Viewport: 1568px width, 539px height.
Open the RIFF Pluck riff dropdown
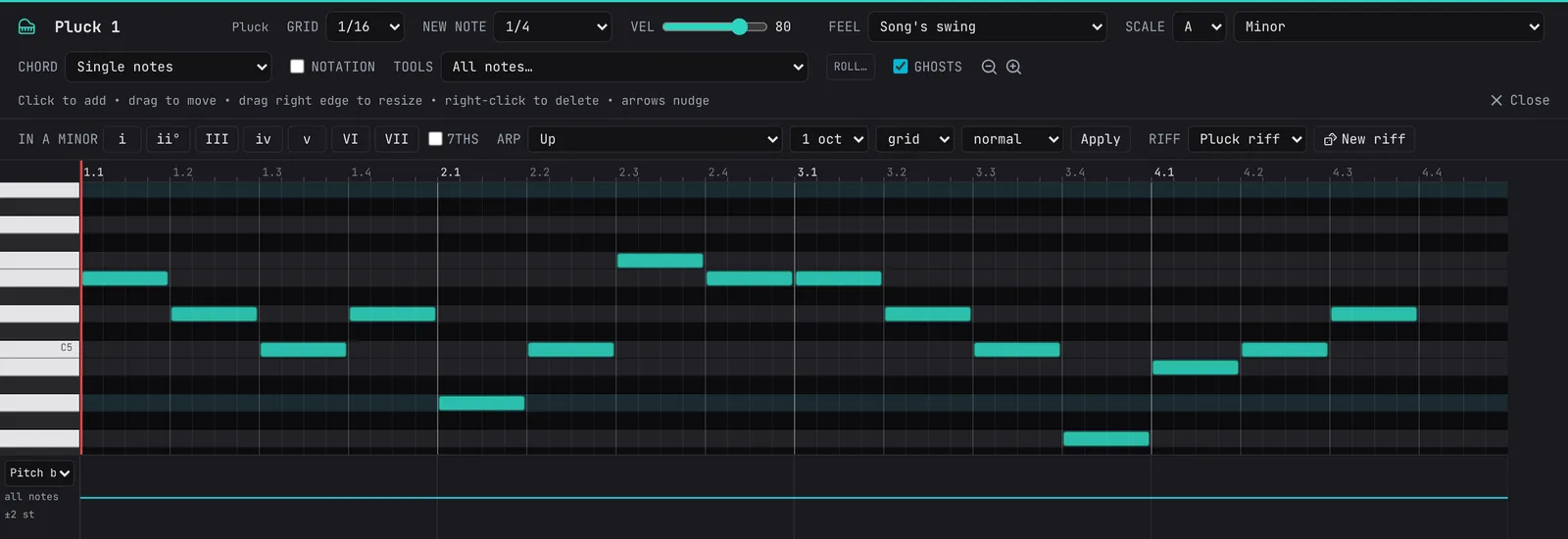(x=1247, y=139)
